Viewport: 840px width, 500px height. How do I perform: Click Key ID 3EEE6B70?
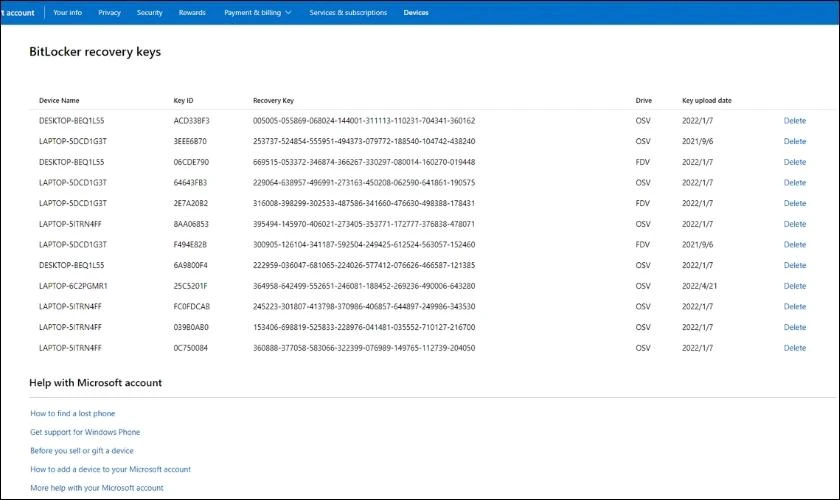[x=190, y=141]
